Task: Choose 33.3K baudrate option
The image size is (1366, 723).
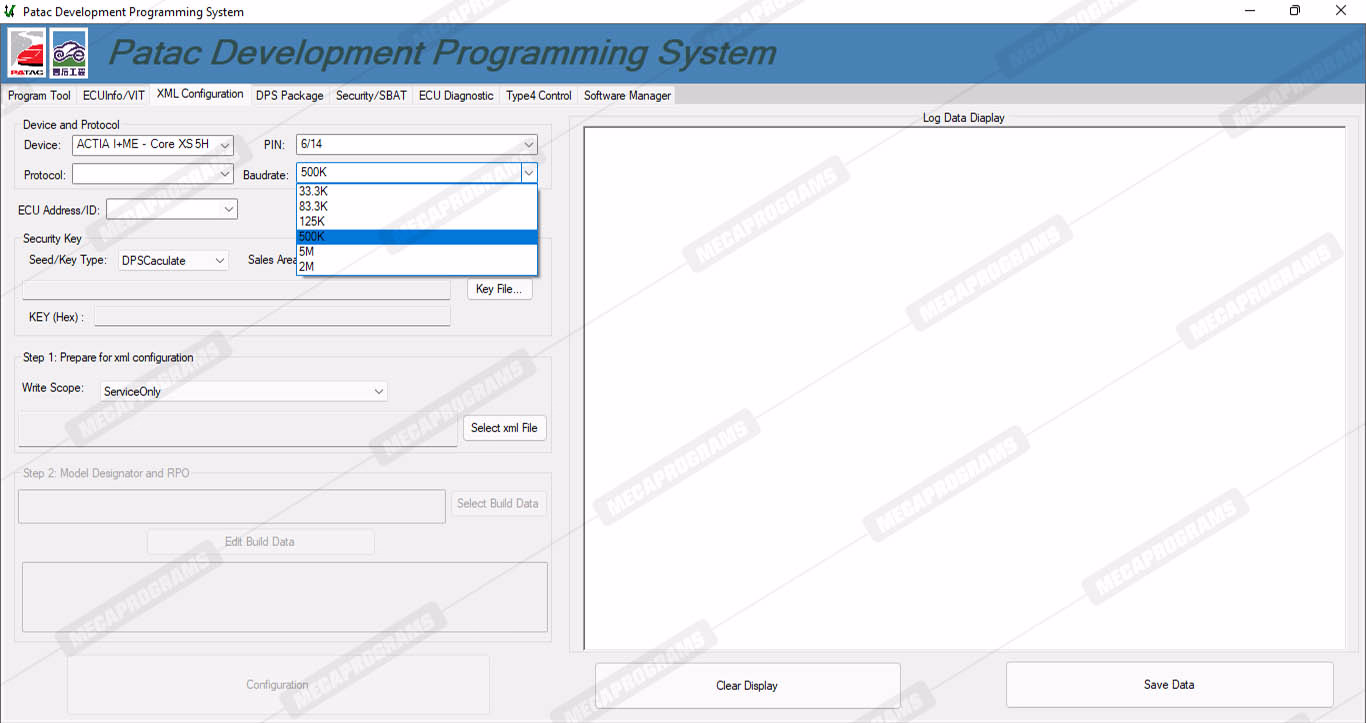Action: coord(417,191)
